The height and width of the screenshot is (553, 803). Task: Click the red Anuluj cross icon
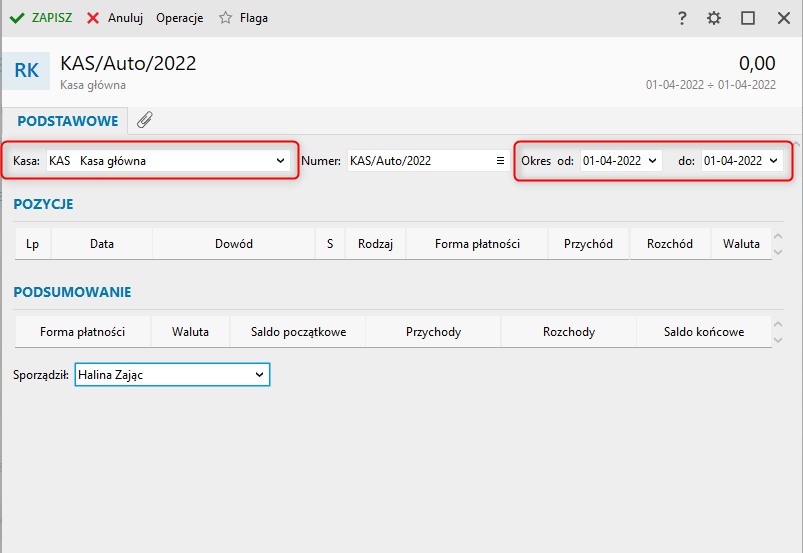pyautogui.click(x=93, y=18)
